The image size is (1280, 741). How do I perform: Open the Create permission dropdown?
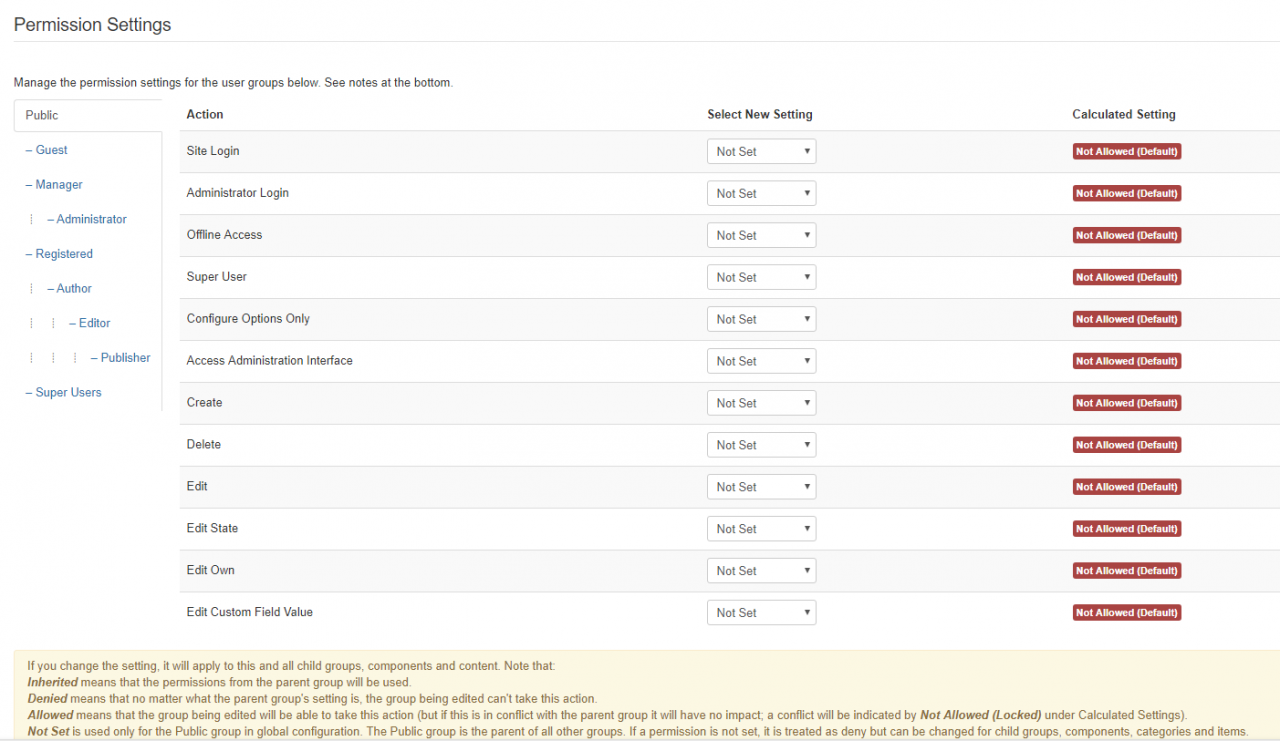pos(761,404)
